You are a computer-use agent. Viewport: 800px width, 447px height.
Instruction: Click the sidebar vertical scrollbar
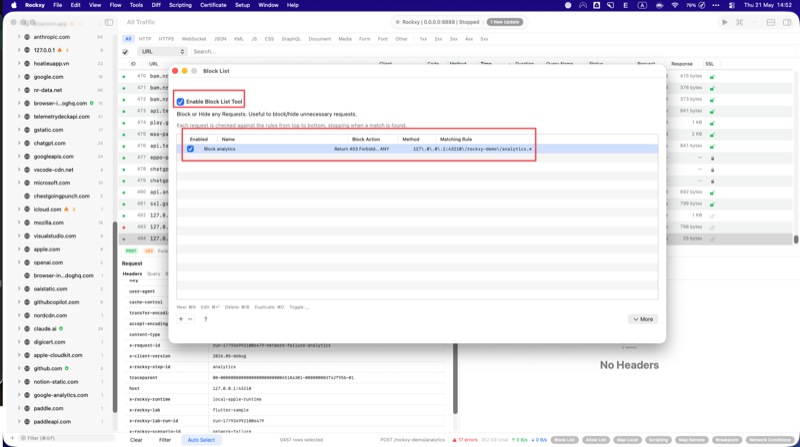click(x=115, y=316)
